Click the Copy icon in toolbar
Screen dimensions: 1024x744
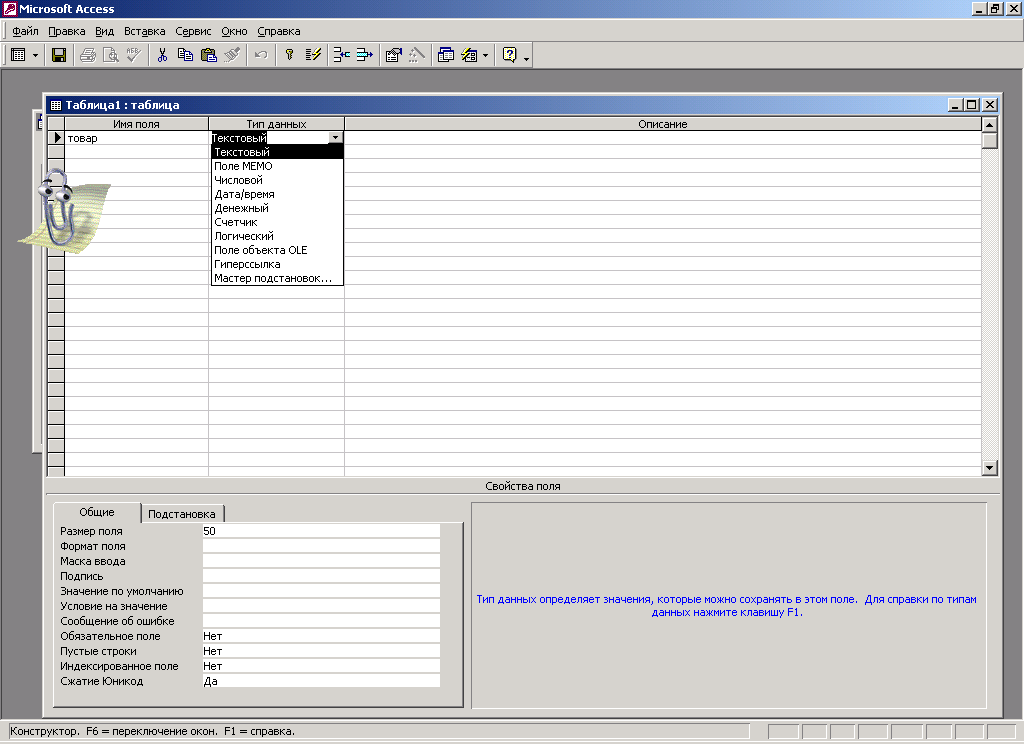(185, 56)
